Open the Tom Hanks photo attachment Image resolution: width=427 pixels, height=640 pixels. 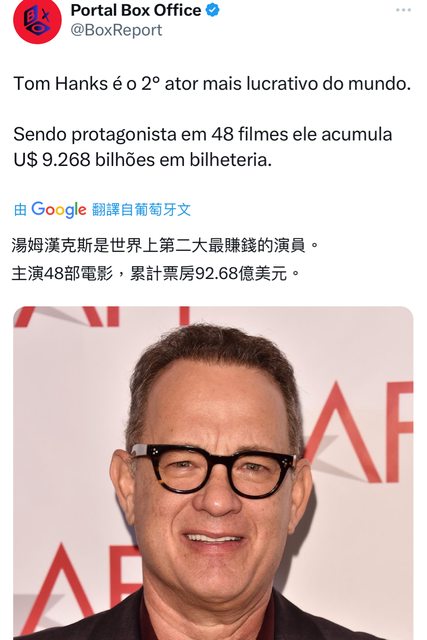213,473
